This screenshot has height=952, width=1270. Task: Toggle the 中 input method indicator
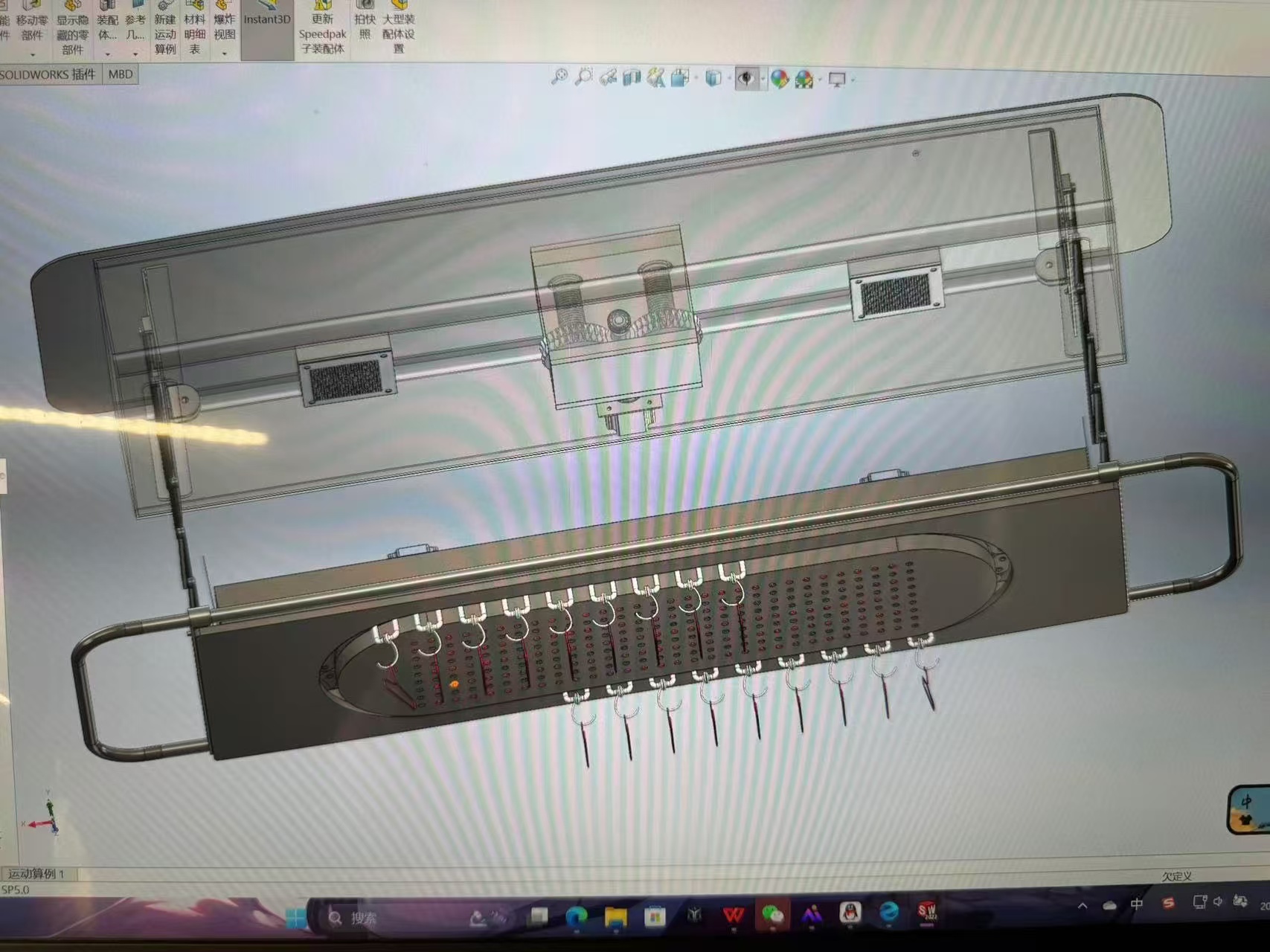point(1137,904)
